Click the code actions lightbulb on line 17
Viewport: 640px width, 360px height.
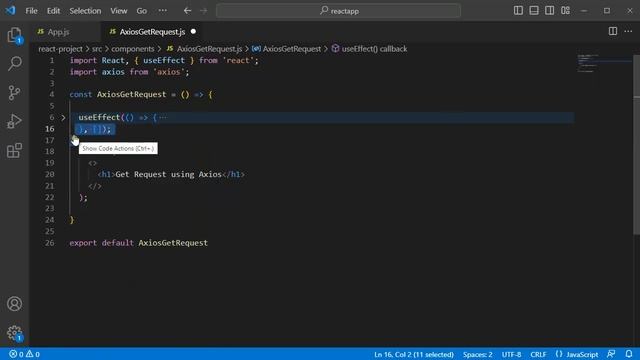pos(75,140)
